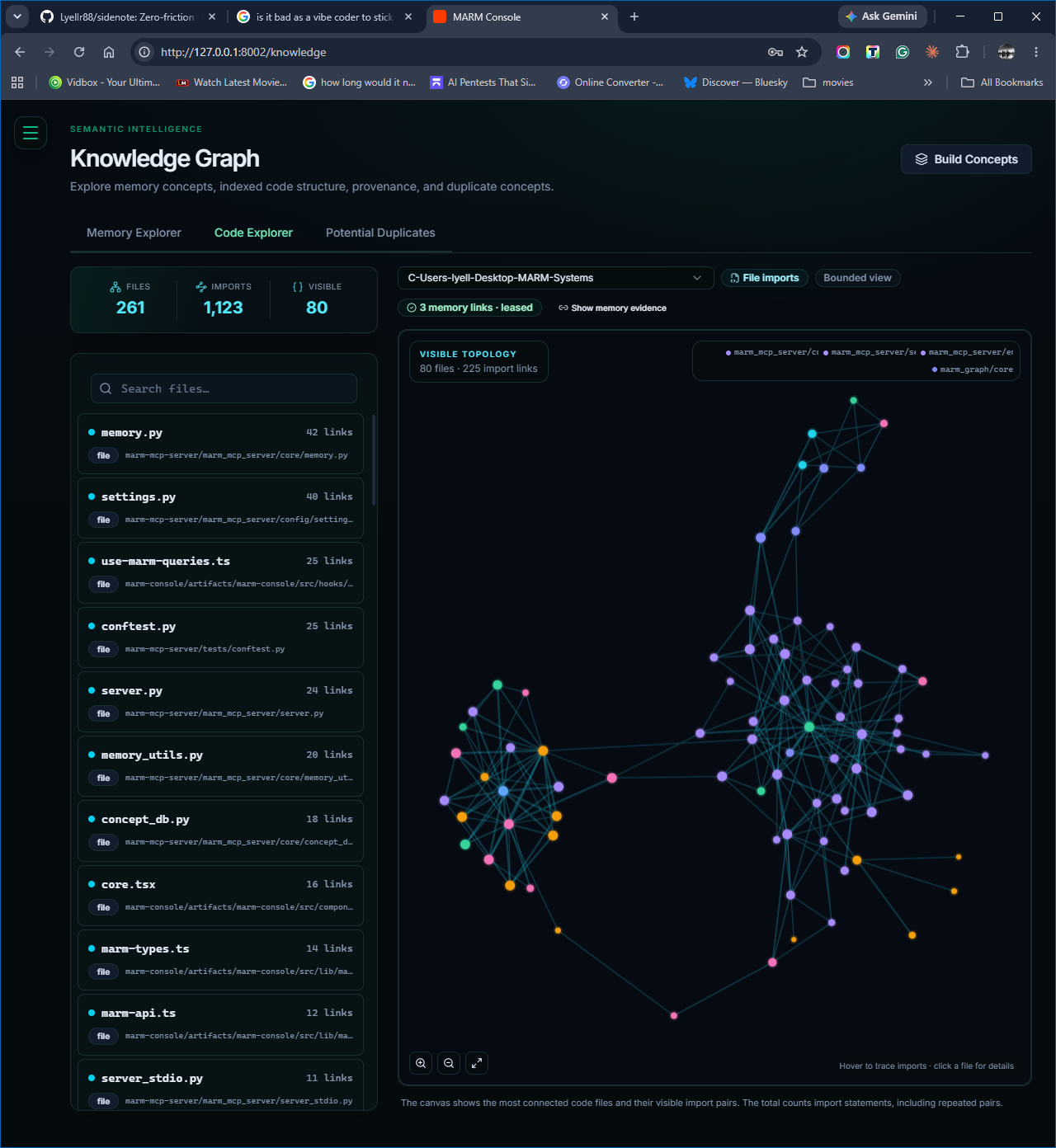Open the bookmarks apps grid icon
The image size is (1056, 1148).
(17, 82)
